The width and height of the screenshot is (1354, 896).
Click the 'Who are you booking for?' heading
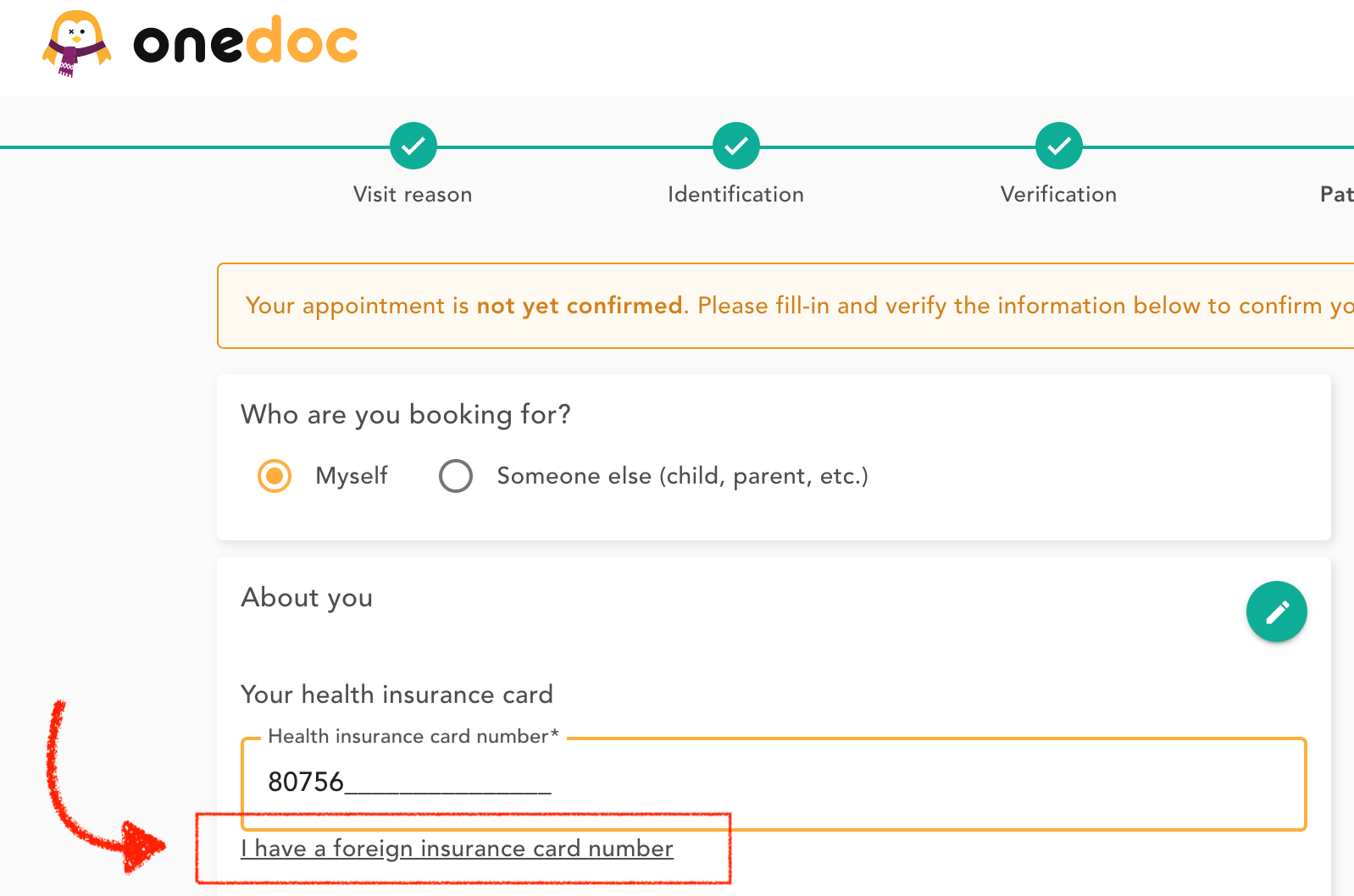tap(406, 415)
